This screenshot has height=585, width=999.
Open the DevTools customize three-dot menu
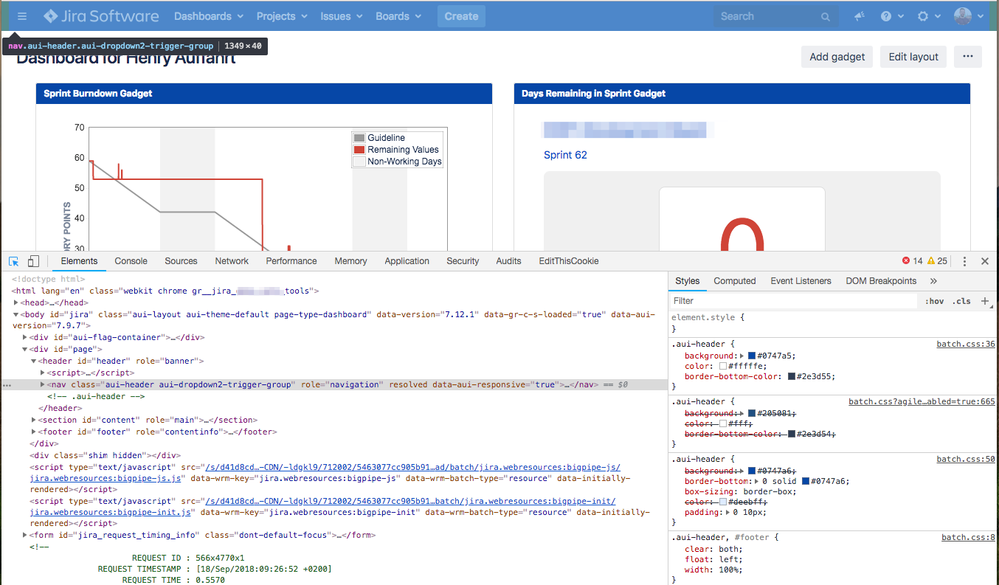963,260
